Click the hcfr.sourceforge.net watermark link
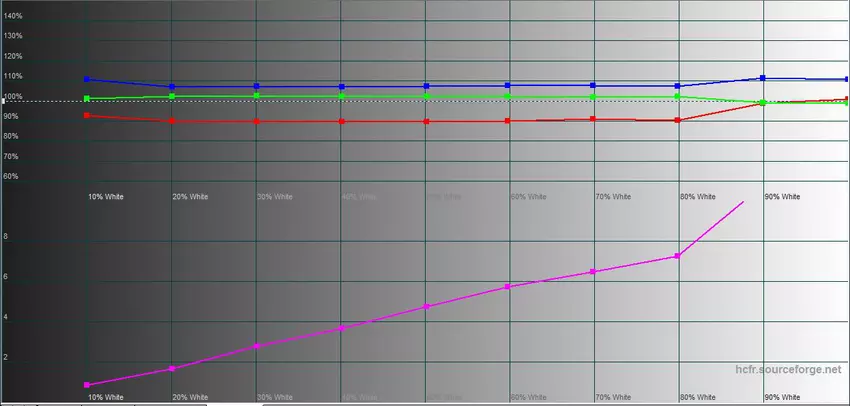This screenshot has width=850, height=406. [786, 370]
